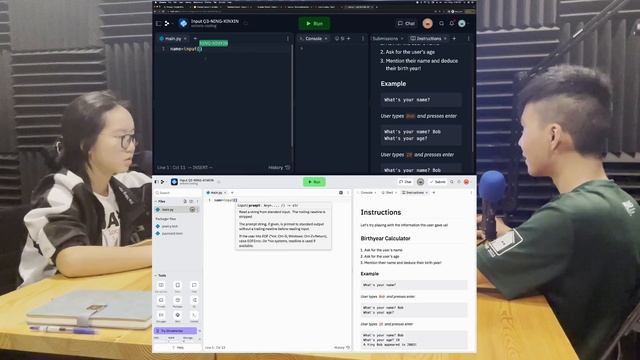
Task: Click the Replit logo menu in the dark window
Action: (167, 24)
